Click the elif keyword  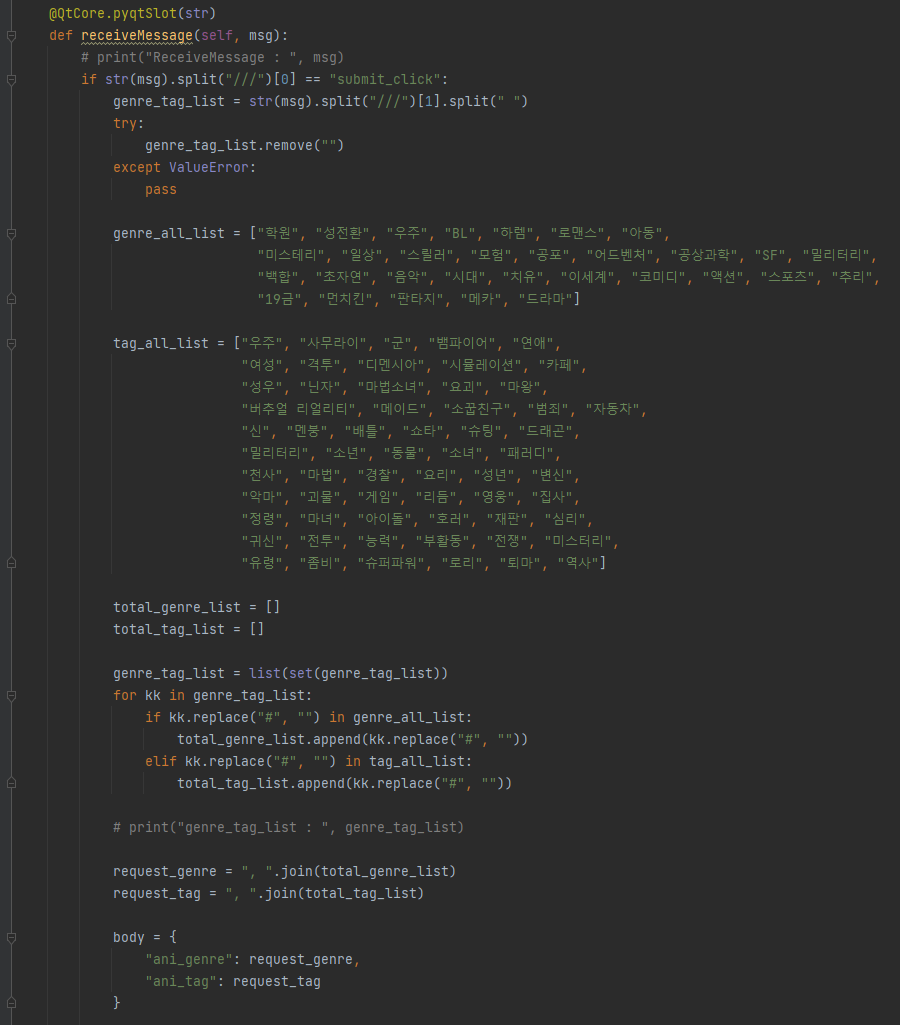click(161, 762)
